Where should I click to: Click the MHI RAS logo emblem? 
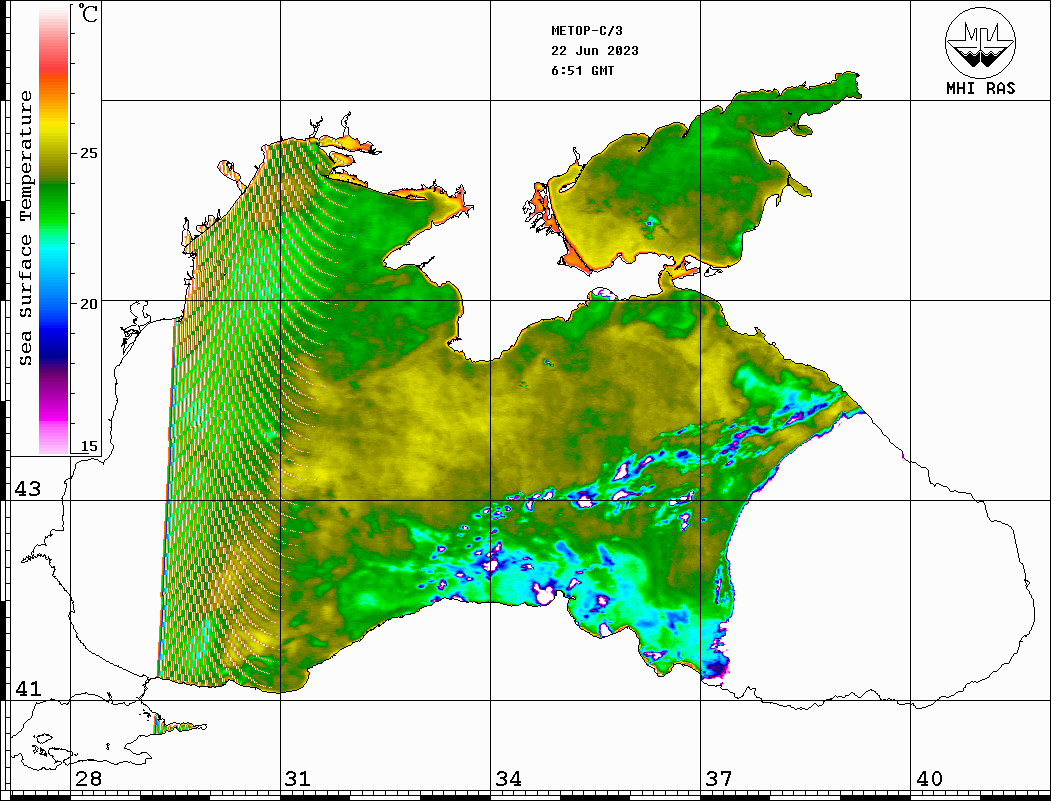(980, 42)
